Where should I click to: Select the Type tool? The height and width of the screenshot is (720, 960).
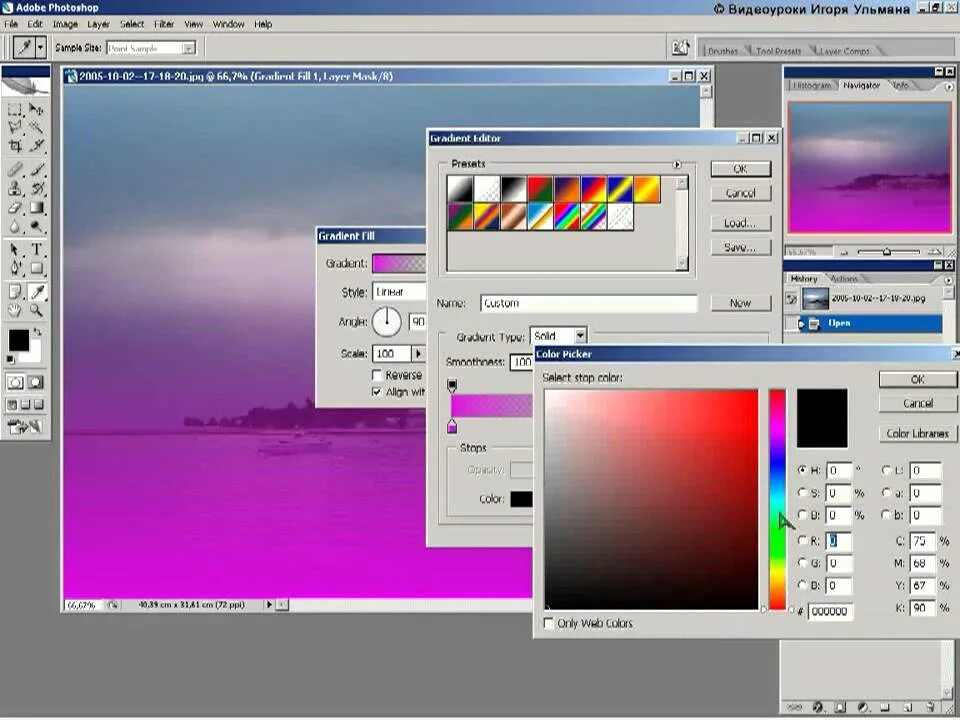37,250
